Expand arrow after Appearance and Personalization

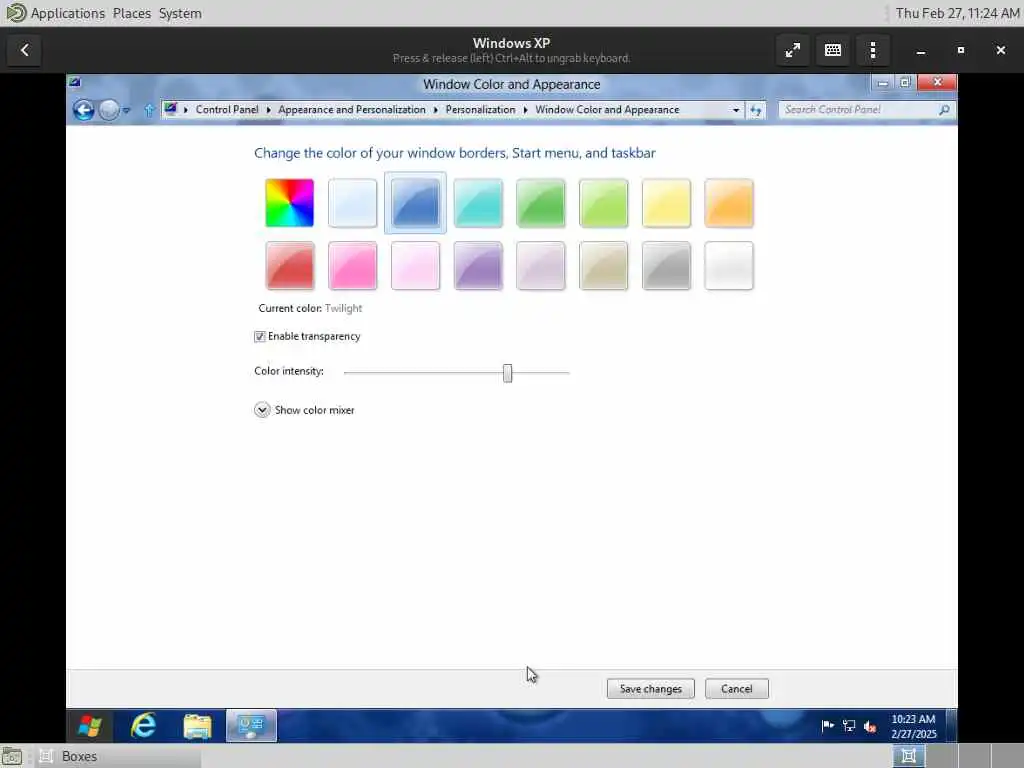point(436,110)
